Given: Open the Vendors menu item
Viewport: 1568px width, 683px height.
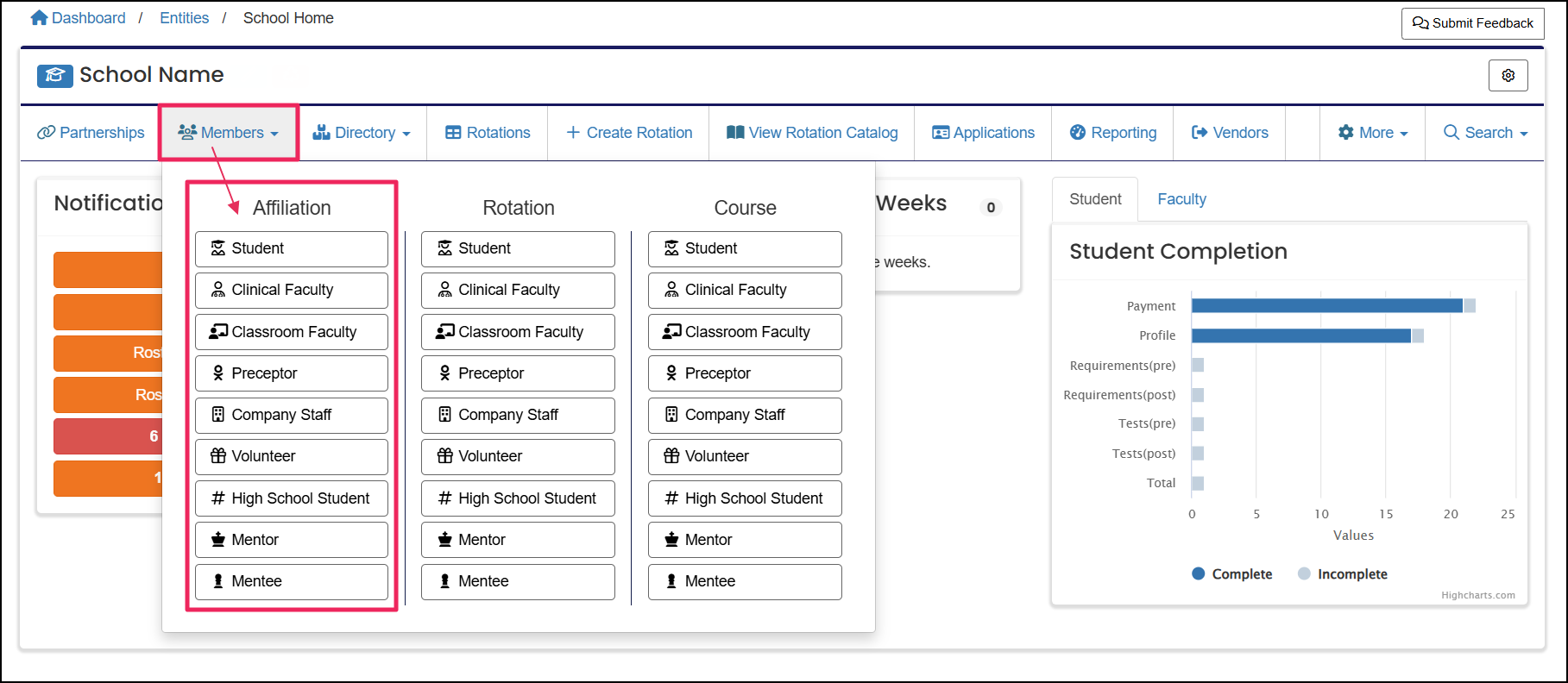Looking at the screenshot, I should pyautogui.click(x=1230, y=133).
